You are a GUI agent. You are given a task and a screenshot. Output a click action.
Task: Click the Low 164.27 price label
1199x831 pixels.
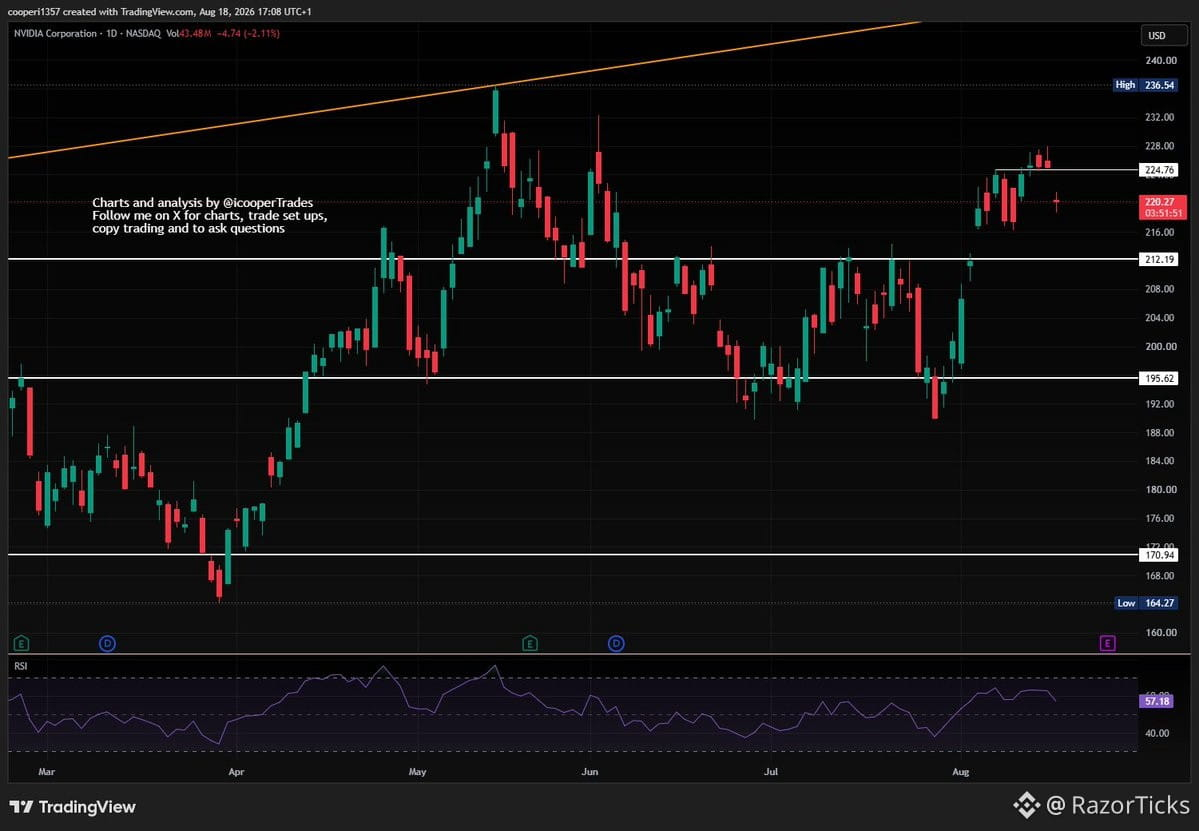[1145, 603]
